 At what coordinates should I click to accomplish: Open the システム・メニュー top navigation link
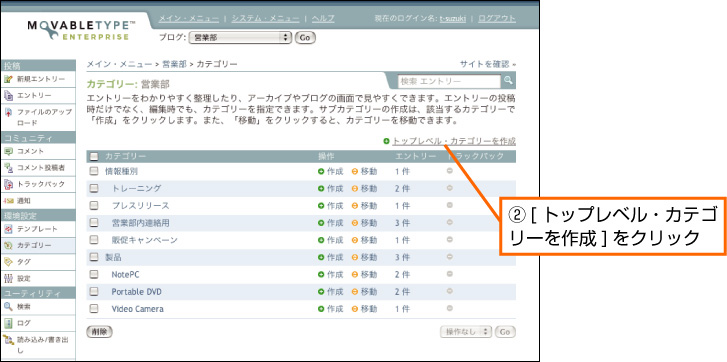click(x=266, y=19)
